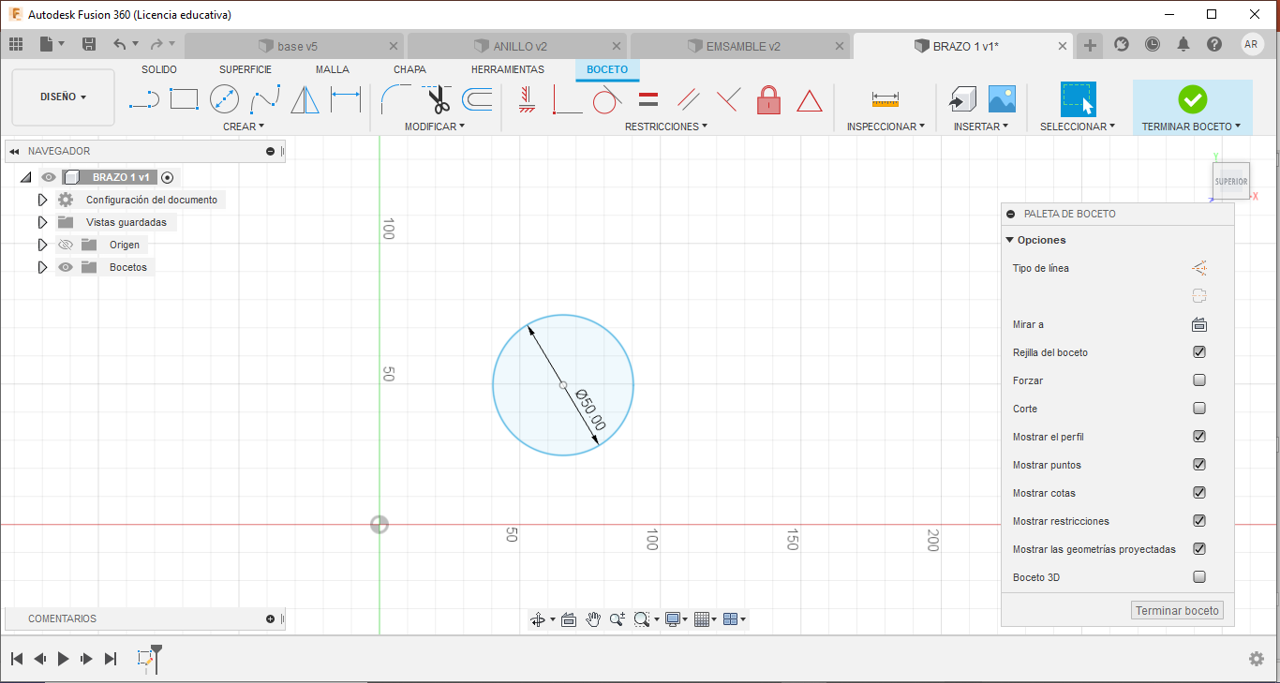Viewport: 1280px width, 683px height.
Task: Select the Spline sketch tool
Action: pos(265,99)
